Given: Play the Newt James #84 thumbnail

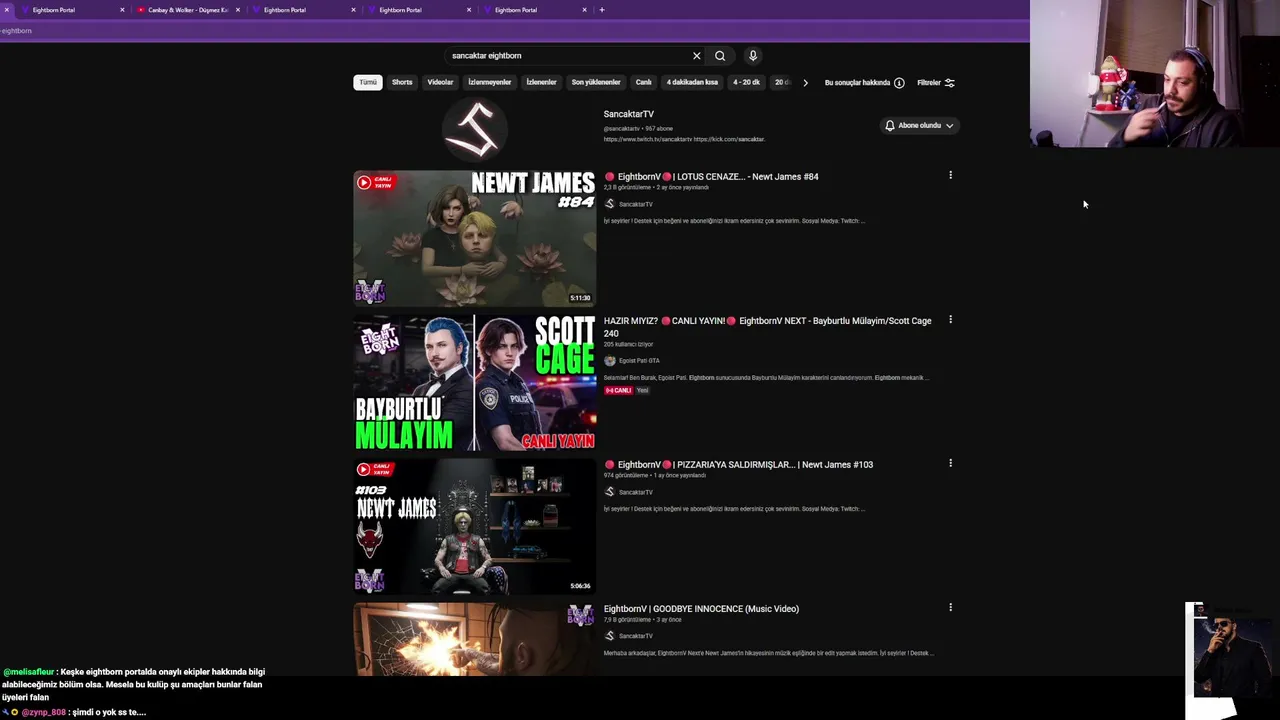Looking at the screenshot, I should pyautogui.click(x=475, y=238).
